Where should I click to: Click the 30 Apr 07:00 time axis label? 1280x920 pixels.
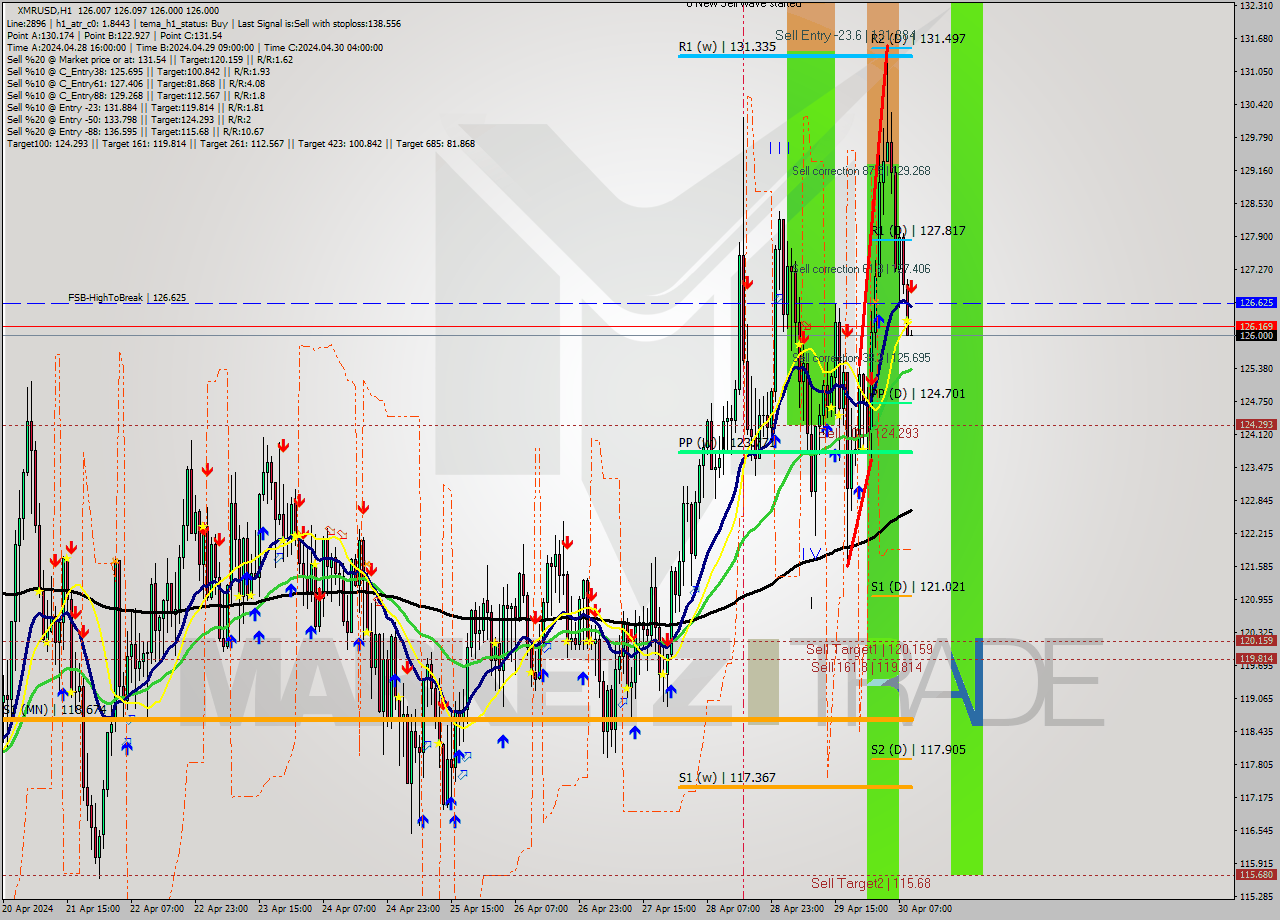point(926,909)
